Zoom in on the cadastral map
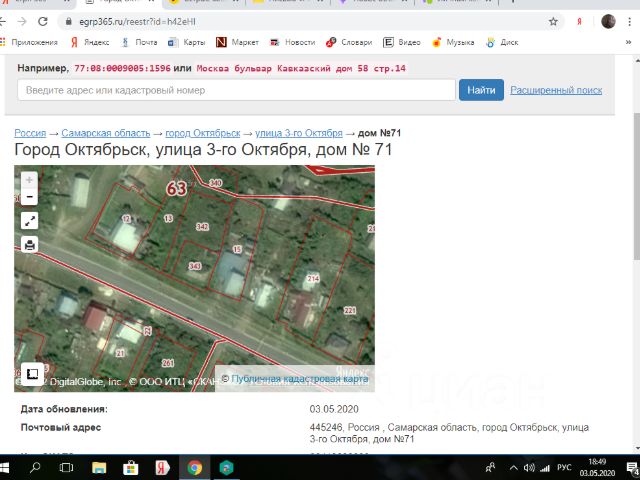Image resolution: width=640 pixels, height=480 pixels. [x=29, y=180]
